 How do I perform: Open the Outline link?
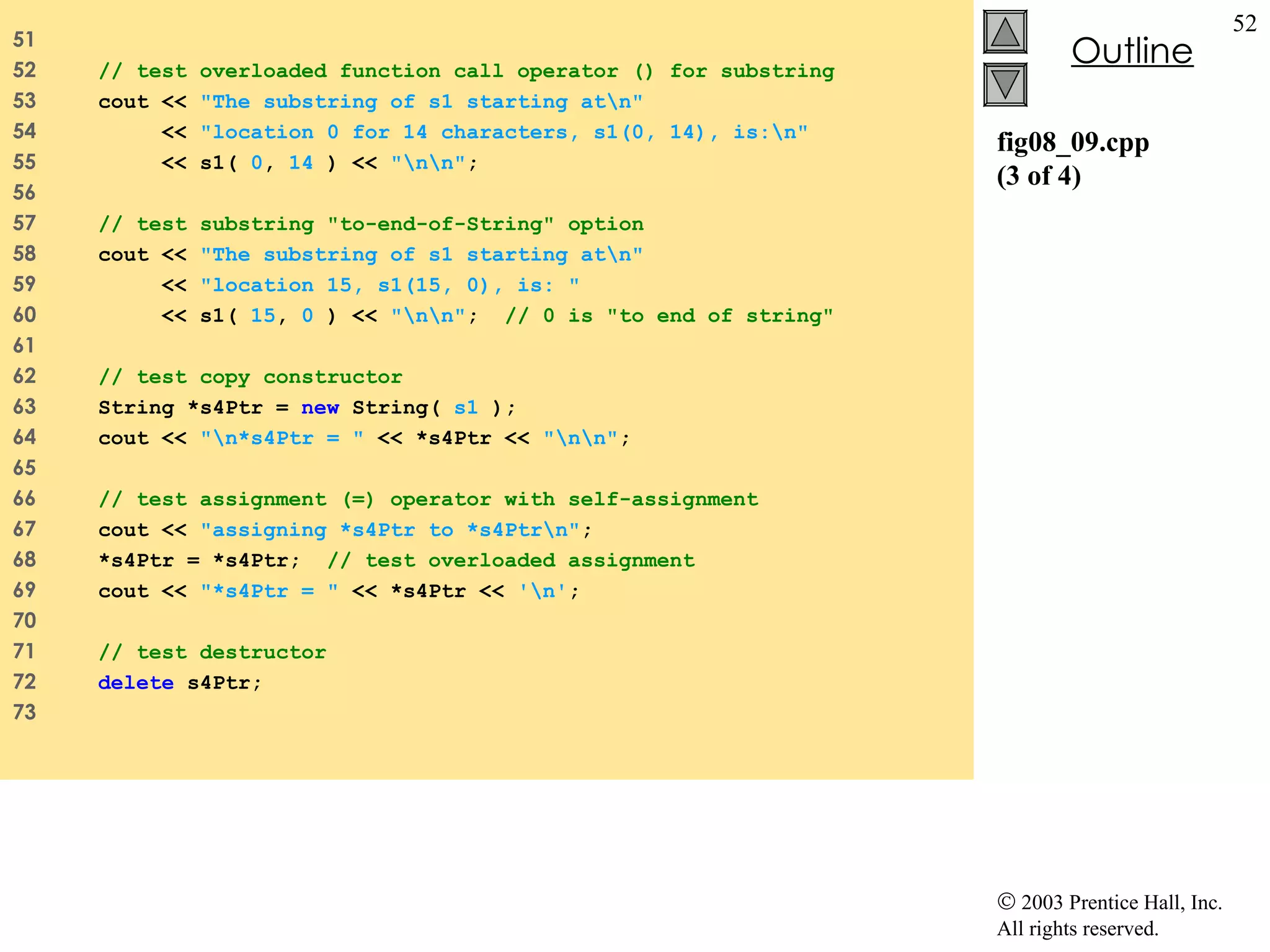click(x=1132, y=51)
